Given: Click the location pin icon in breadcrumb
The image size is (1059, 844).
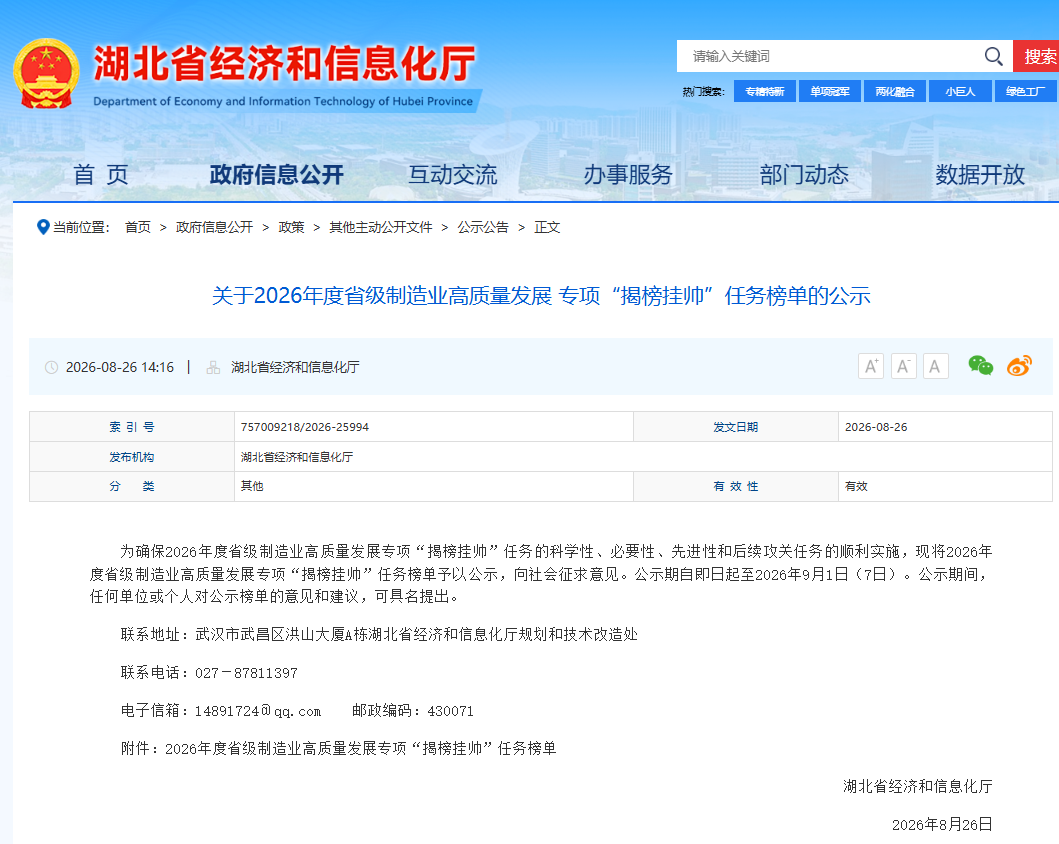Looking at the screenshot, I should tap(43, 228).
